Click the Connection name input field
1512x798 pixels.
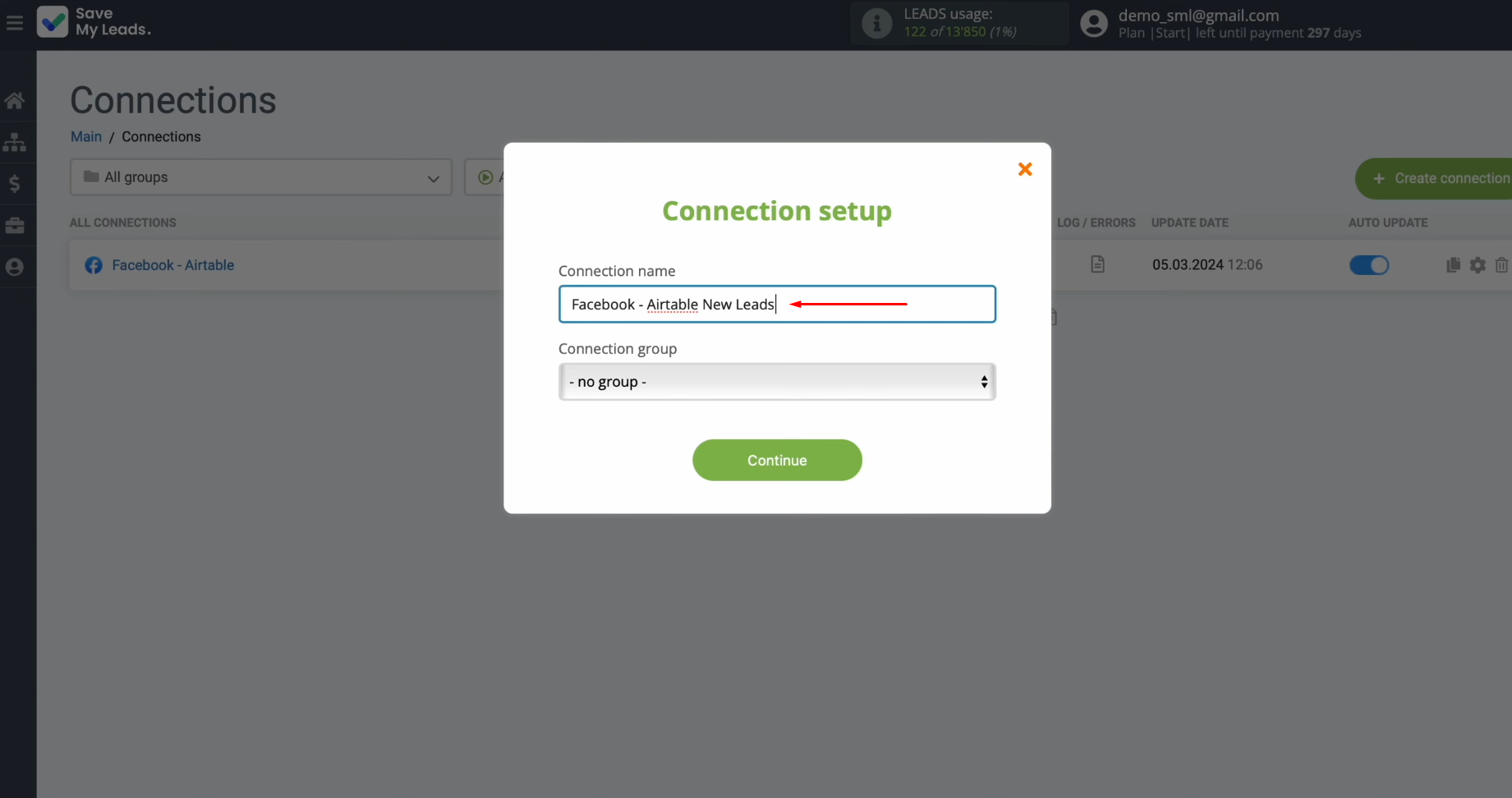[777, 304]
